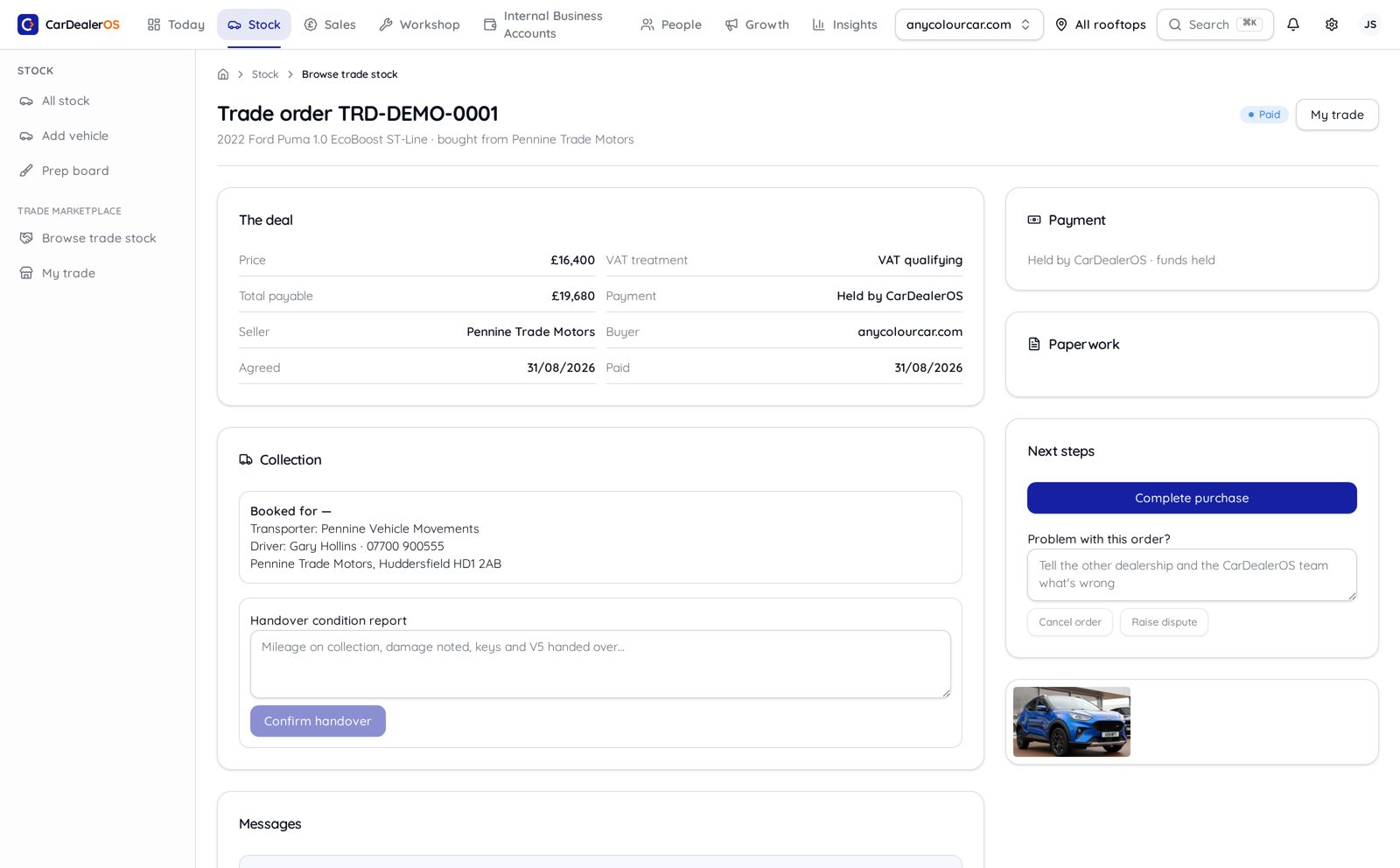Open the settings gear icon

(x=1332, y=24)
